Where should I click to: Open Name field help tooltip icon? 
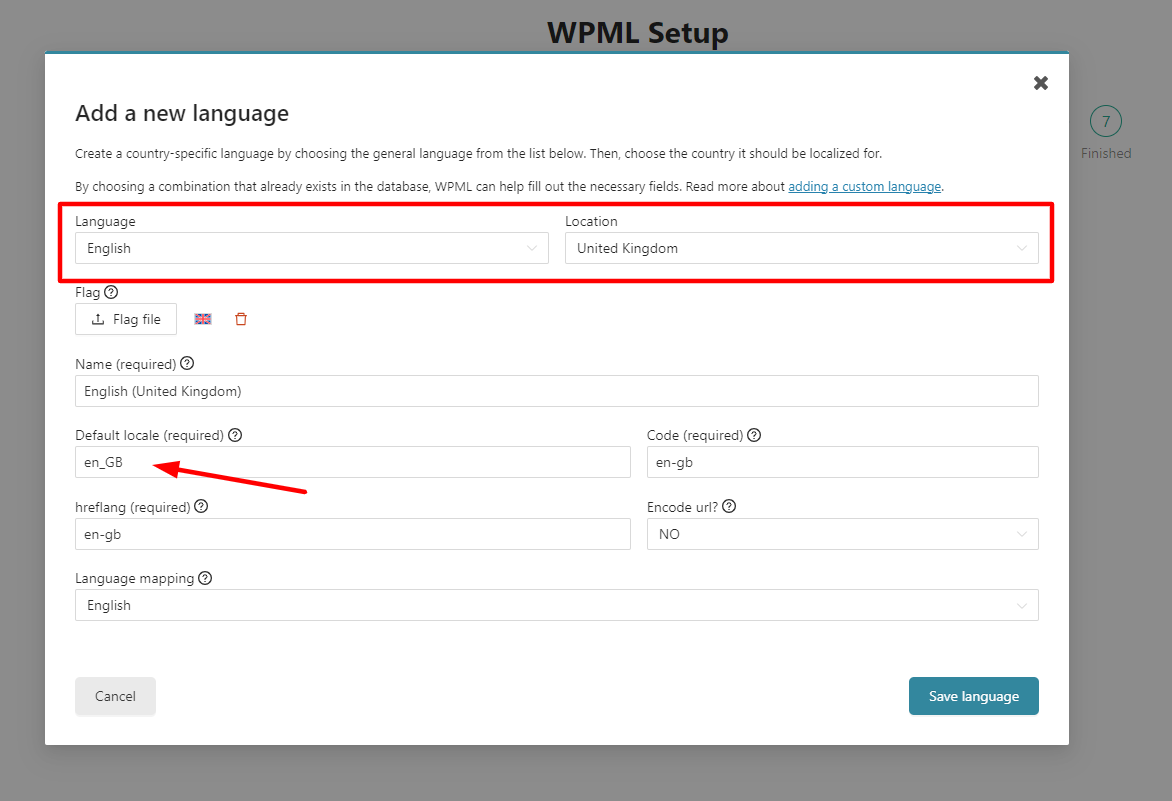coord(188,363)
